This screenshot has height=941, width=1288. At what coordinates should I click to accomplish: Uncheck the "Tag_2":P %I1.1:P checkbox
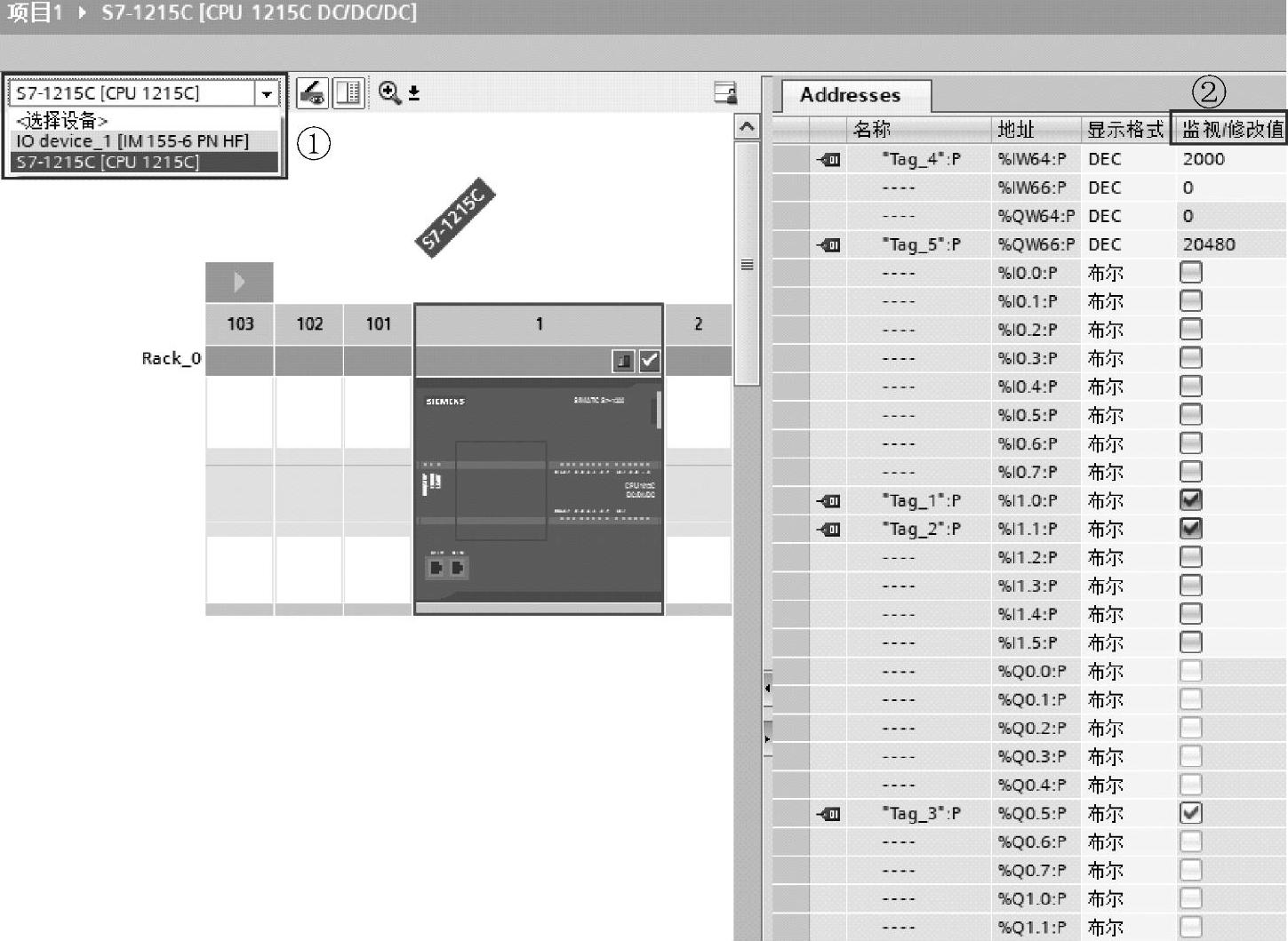[1191, 529]
